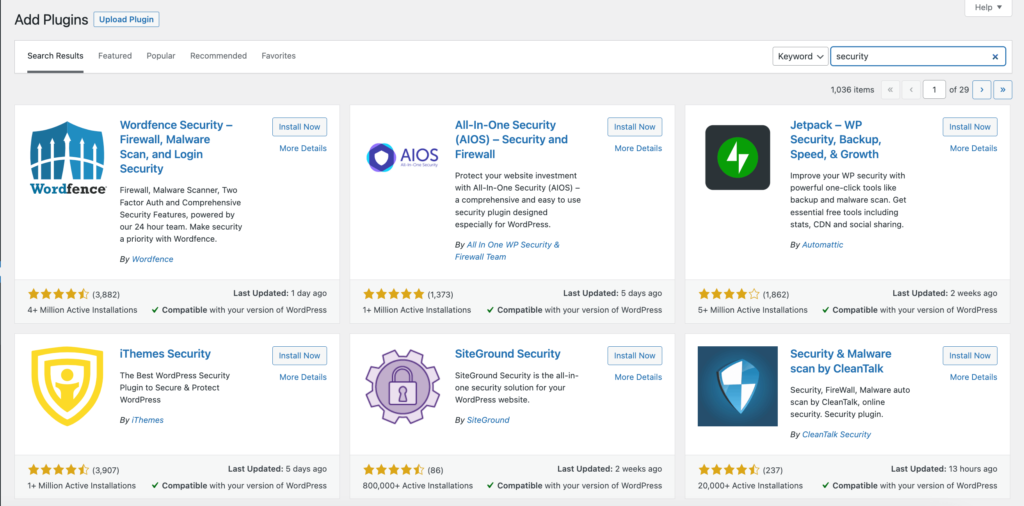Open the Favorites tab
Screen dimensions: 1024x506
[x=278, y=56]
